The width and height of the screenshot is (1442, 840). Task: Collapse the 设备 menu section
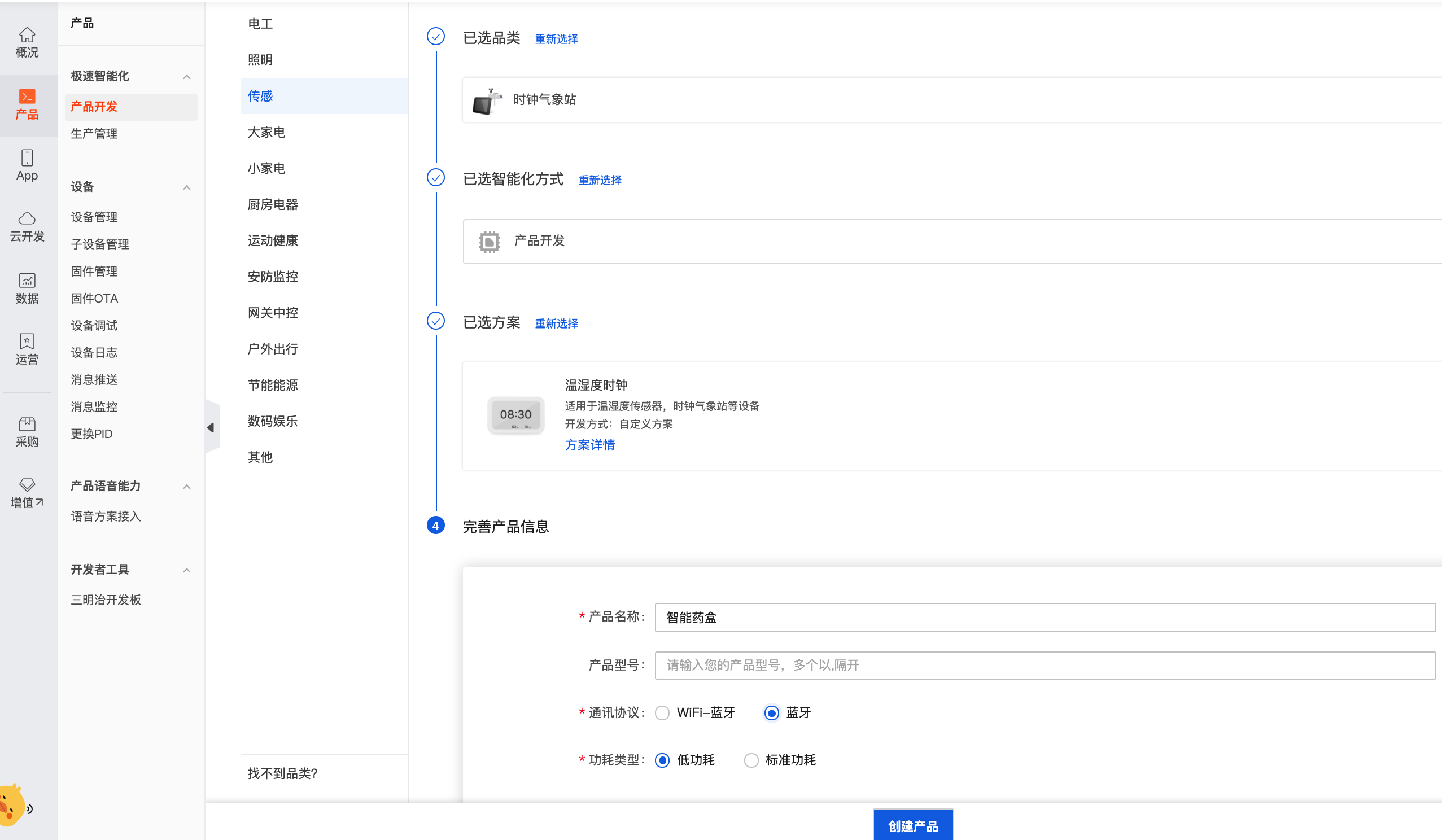coord(186,187)
